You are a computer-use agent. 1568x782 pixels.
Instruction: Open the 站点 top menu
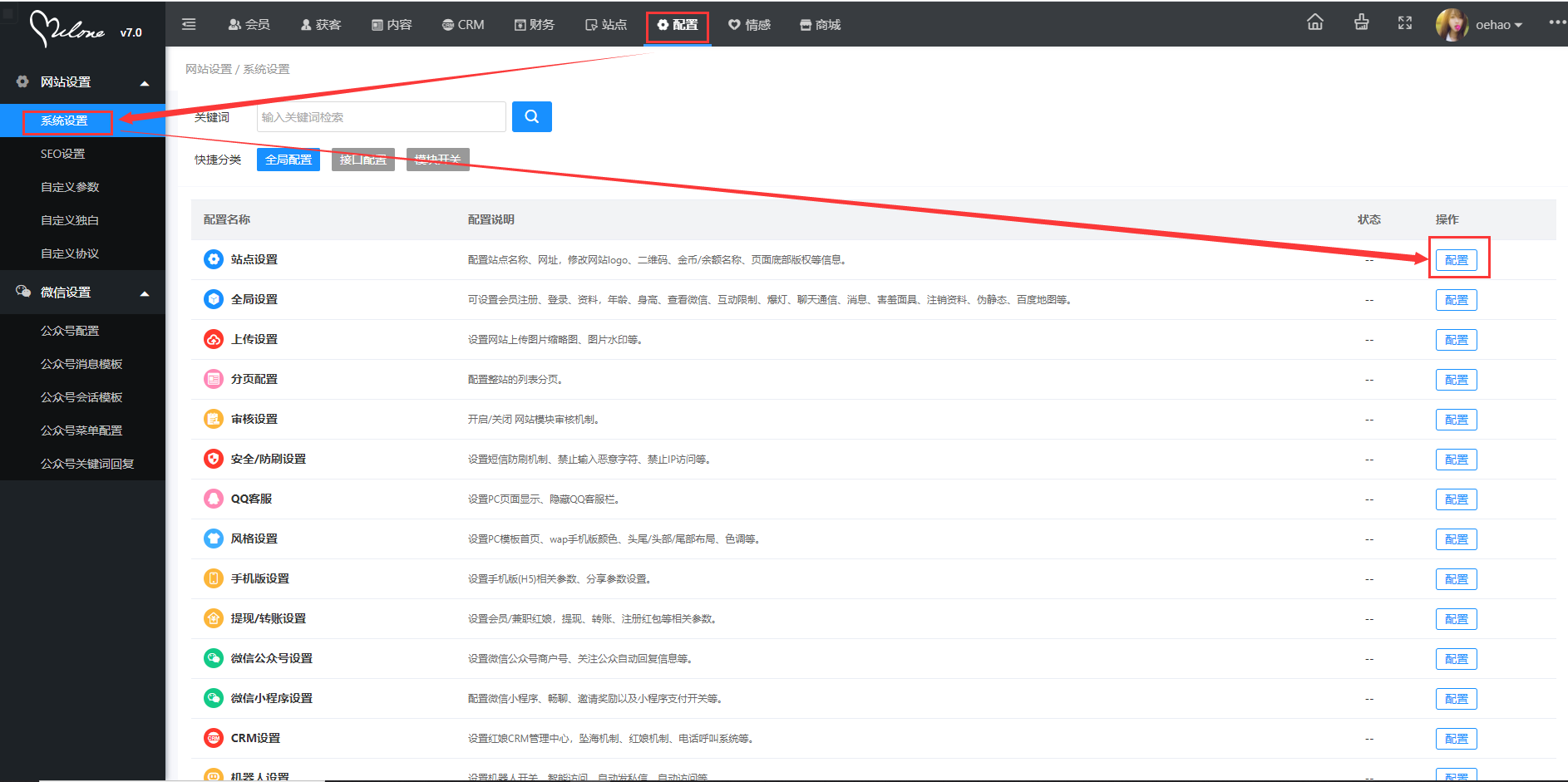[x=606, y=25]
